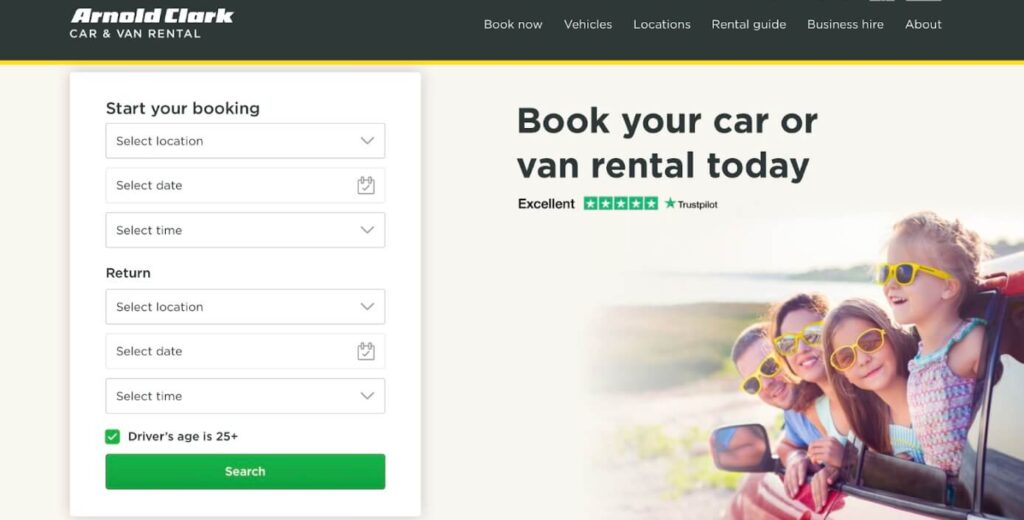
Task: Click the green Search button
Action: point(246,472)
